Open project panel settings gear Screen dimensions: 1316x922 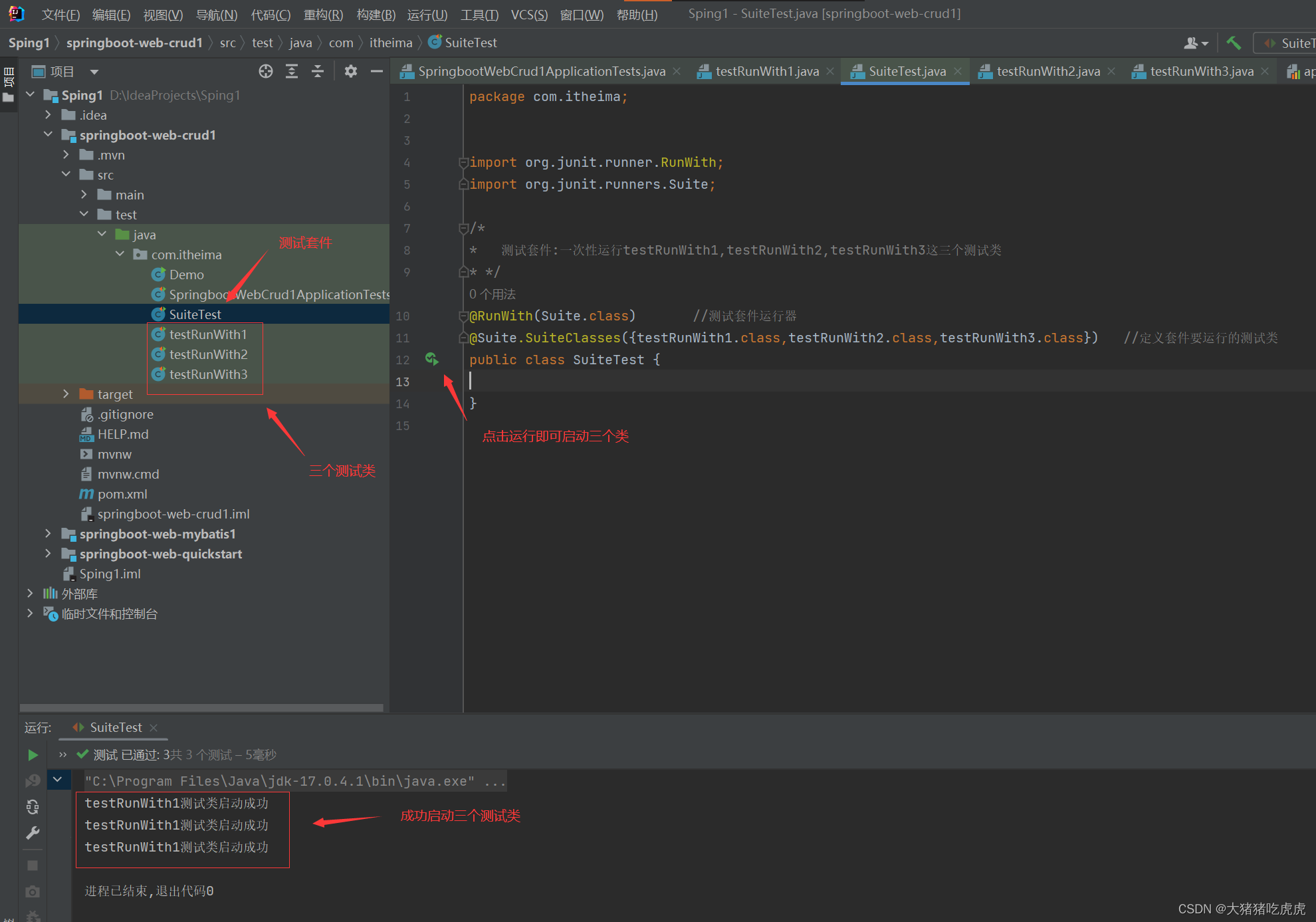point(351,72)
